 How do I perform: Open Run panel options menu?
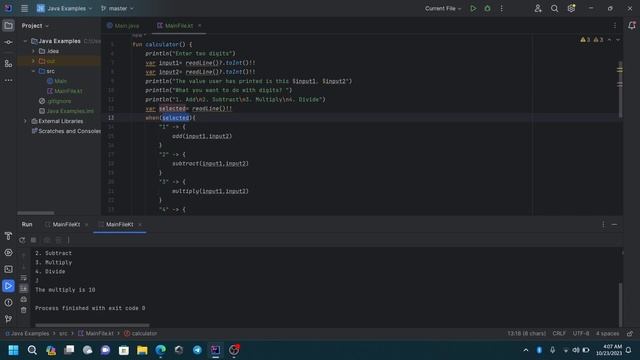tap(603, 224)
